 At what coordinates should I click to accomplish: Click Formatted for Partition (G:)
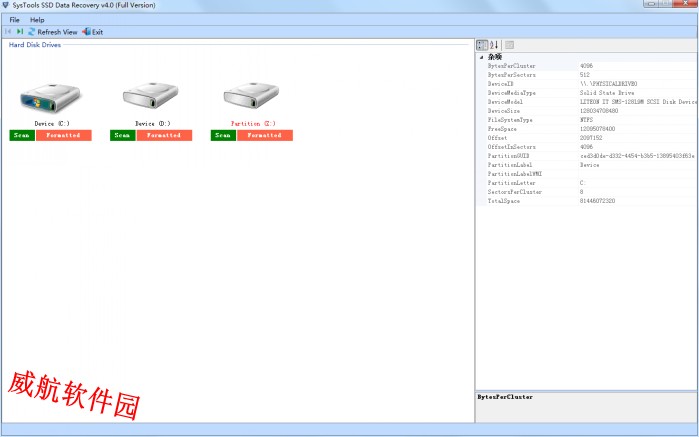click(x=265, y=135)
